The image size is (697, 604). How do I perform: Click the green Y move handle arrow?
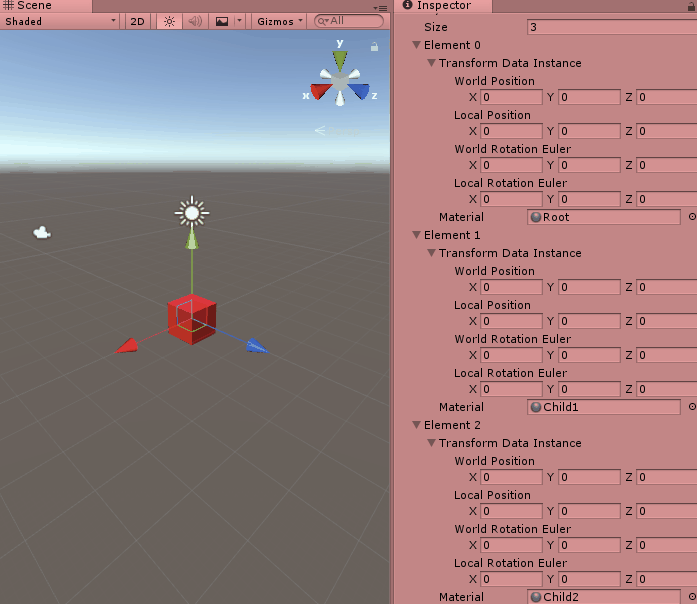192,240
